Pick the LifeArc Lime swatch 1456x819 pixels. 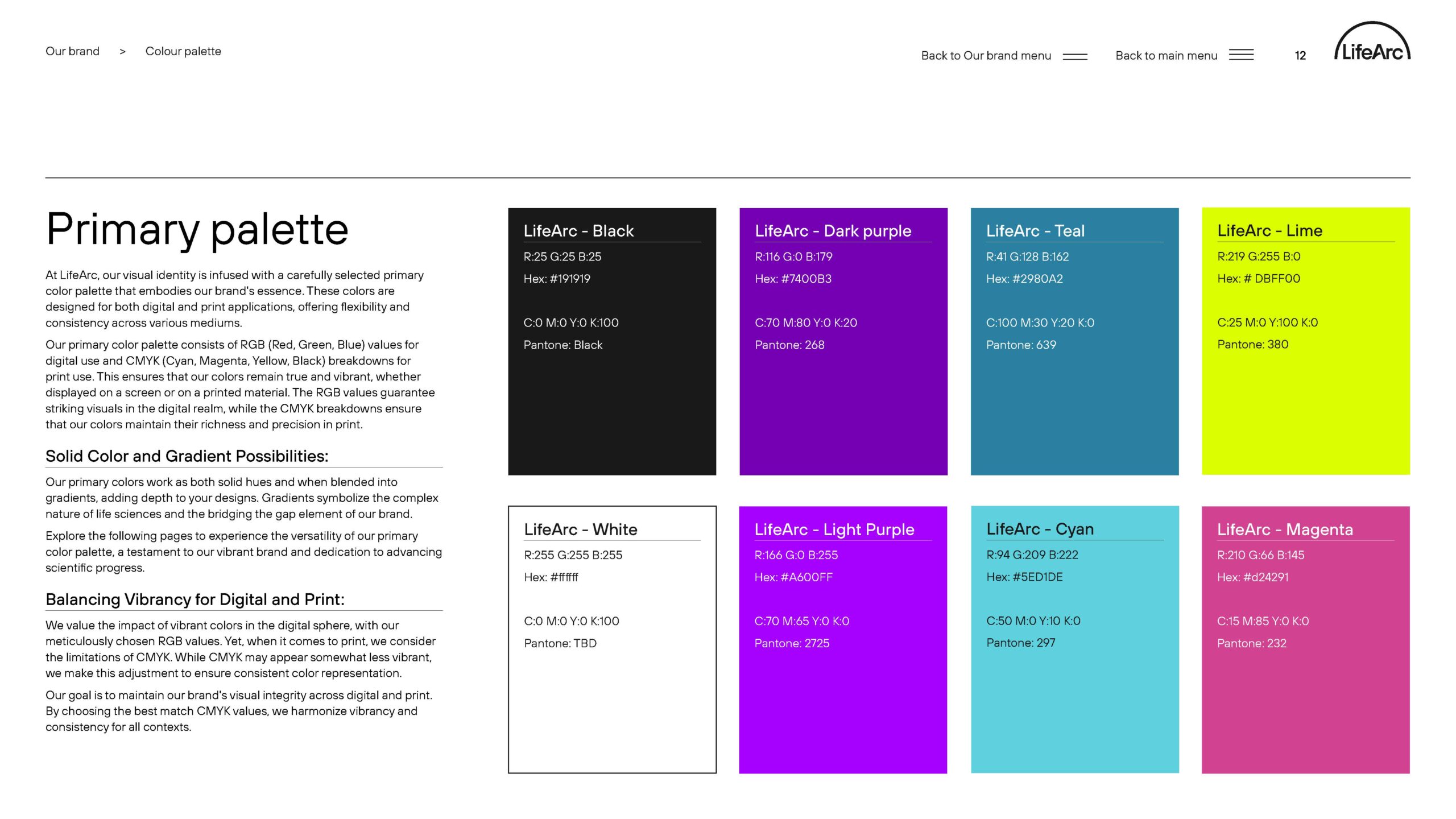[1306, 341]
